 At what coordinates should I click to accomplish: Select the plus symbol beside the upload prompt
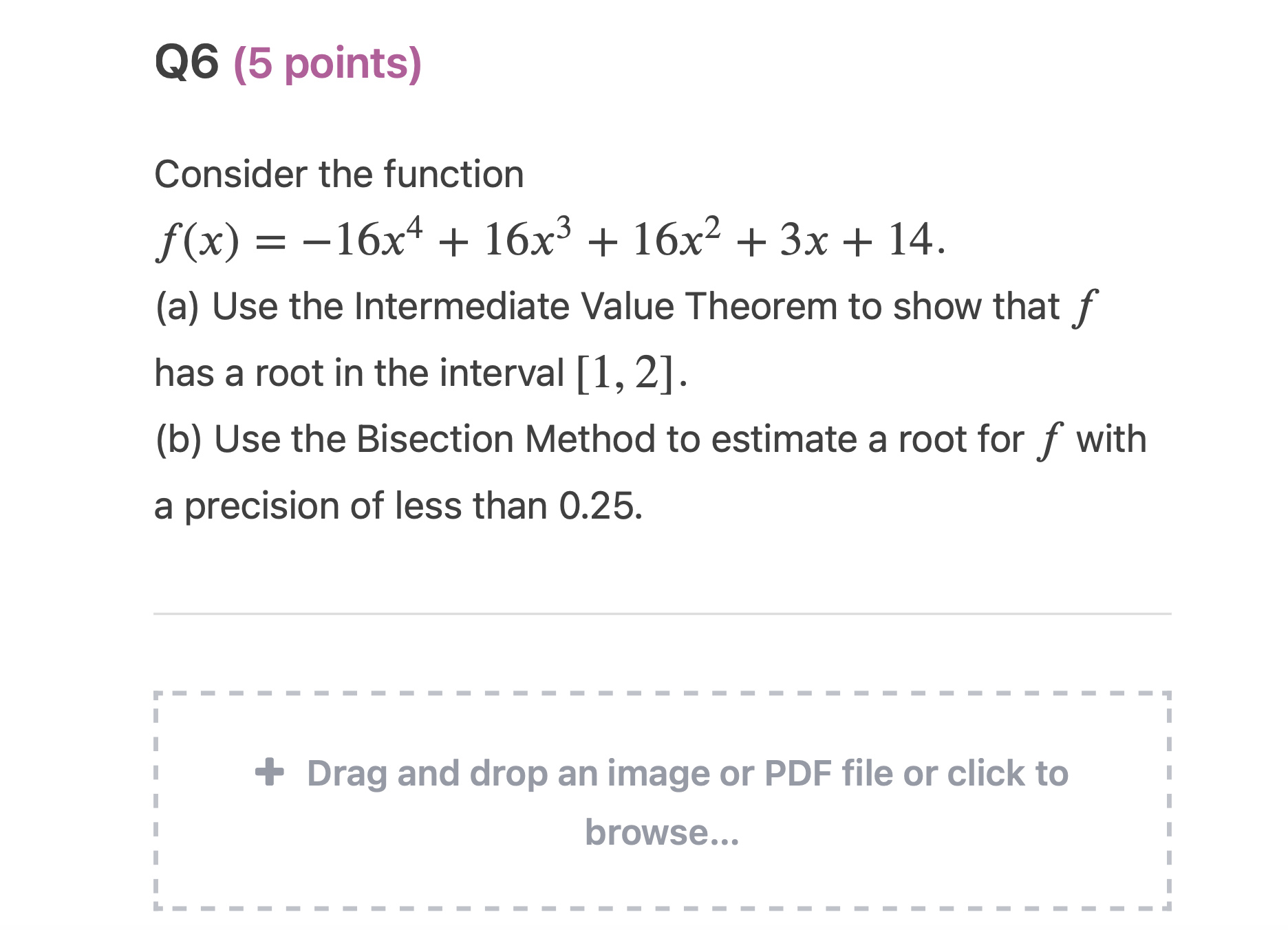point(270,772)
